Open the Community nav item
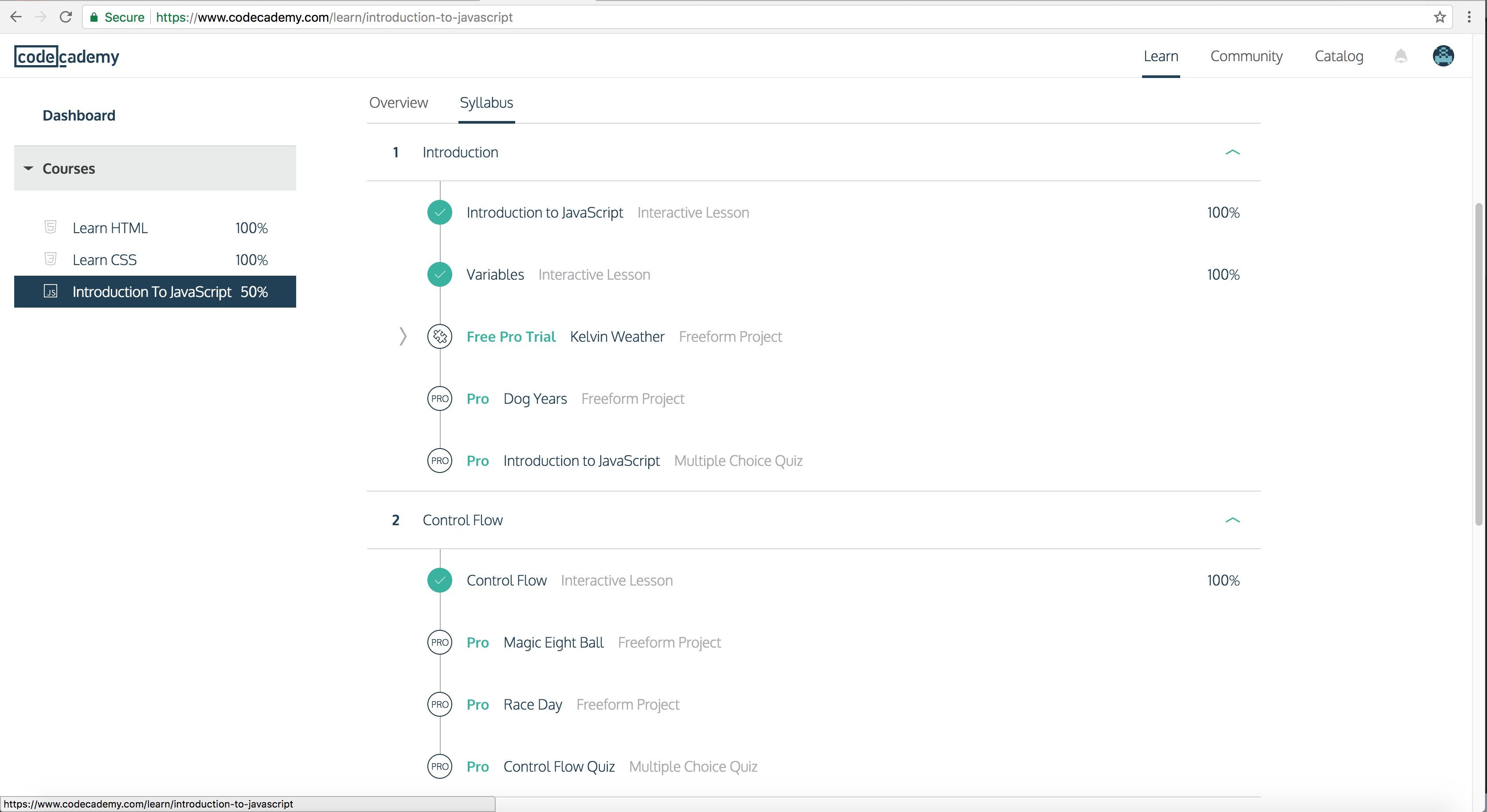This screenshot has width=1487, height=812. pos(1246,56)
